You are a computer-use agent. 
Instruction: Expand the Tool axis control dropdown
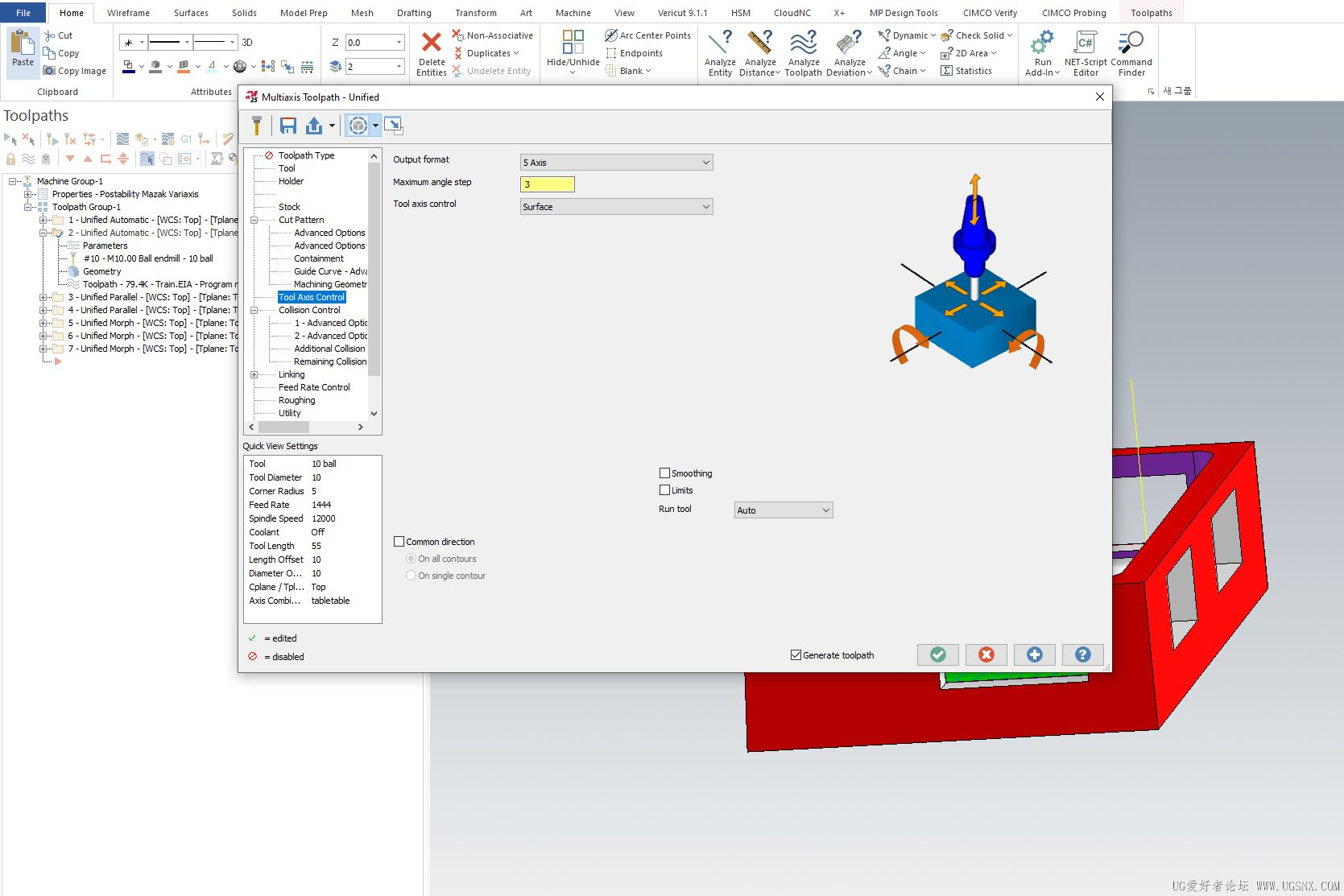click(x=616, y=207)
